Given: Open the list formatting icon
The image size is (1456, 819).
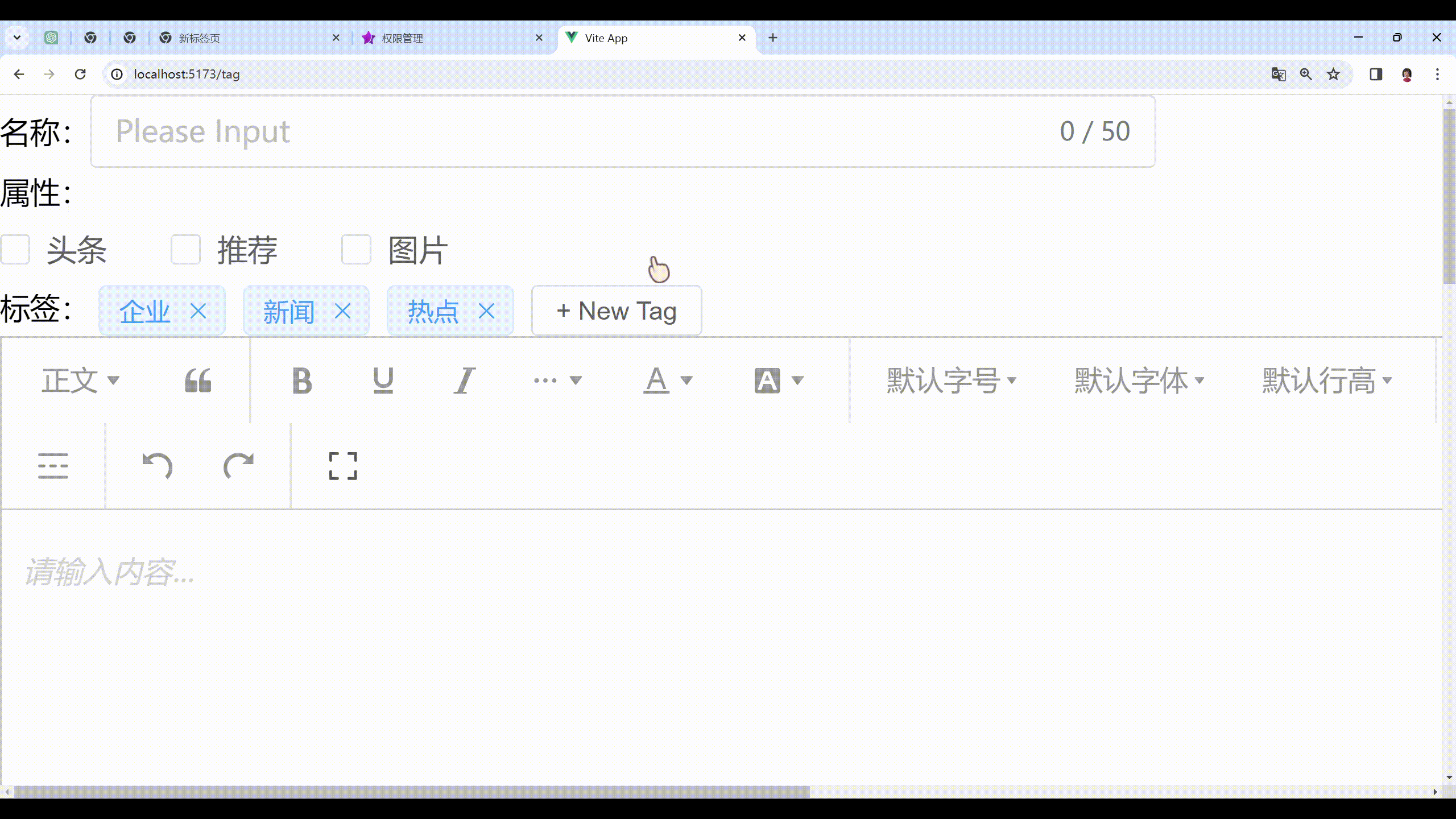Looking at the screenshot, I should pos(52,465).
